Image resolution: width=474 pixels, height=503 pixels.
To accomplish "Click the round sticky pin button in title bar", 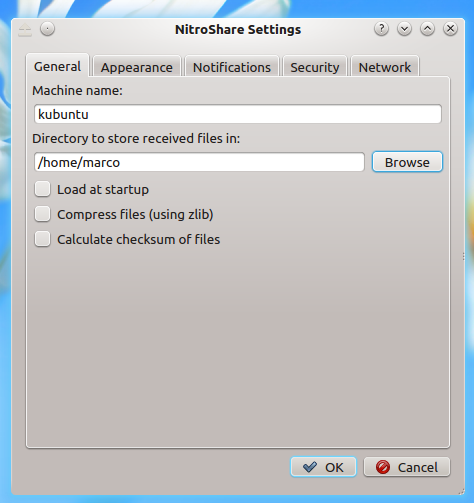I will tap(47, 29).
